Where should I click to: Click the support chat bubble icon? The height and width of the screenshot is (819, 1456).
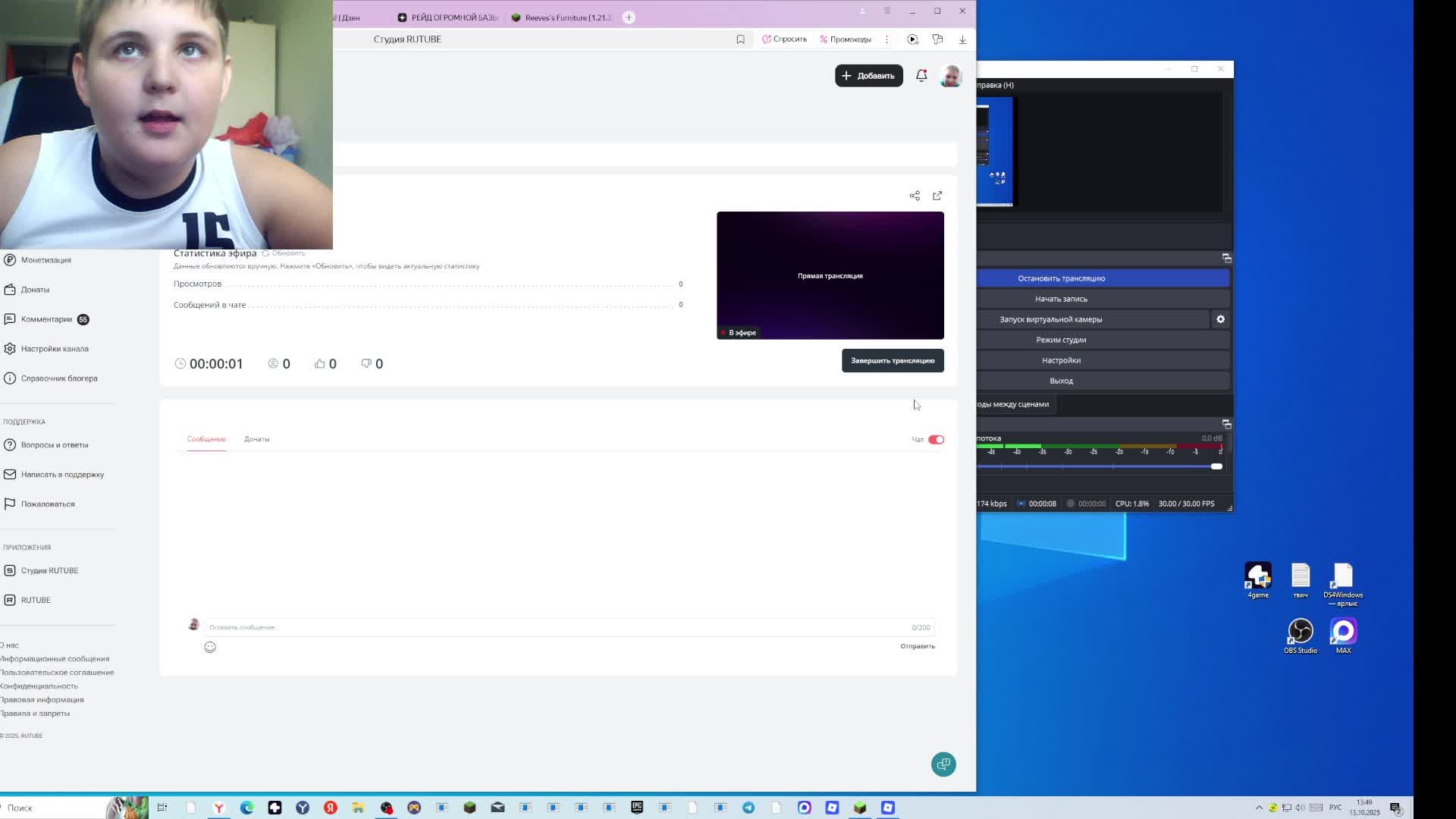(943, 764)
